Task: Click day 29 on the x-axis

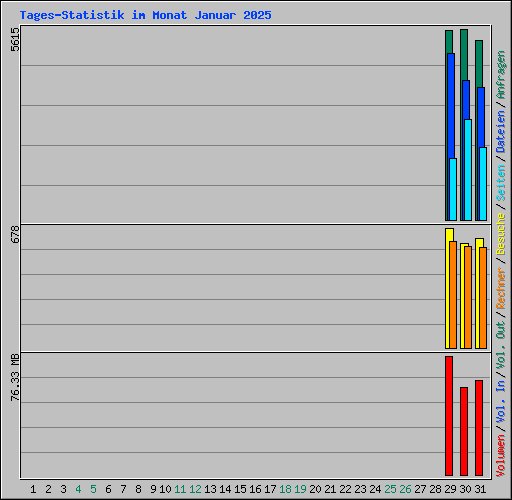Action: (450, 489)
